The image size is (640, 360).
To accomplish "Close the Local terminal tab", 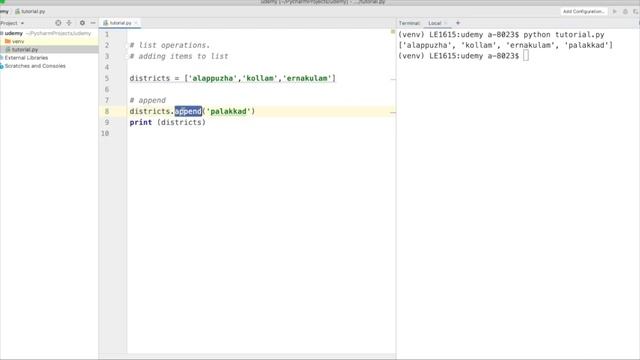I will pos(446,23).
